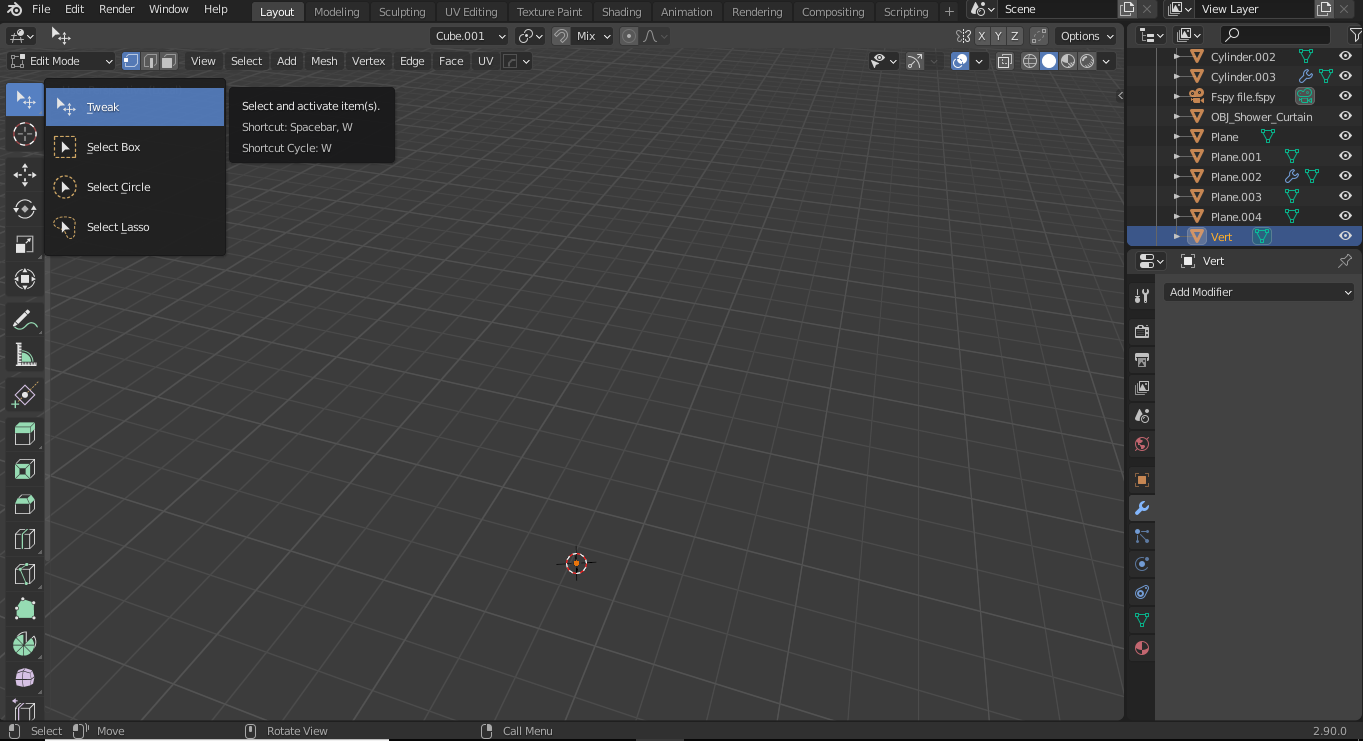Toggle X-ray view
The width and height of the screenshot is (1363, 741).
(x=1005, y=61)
